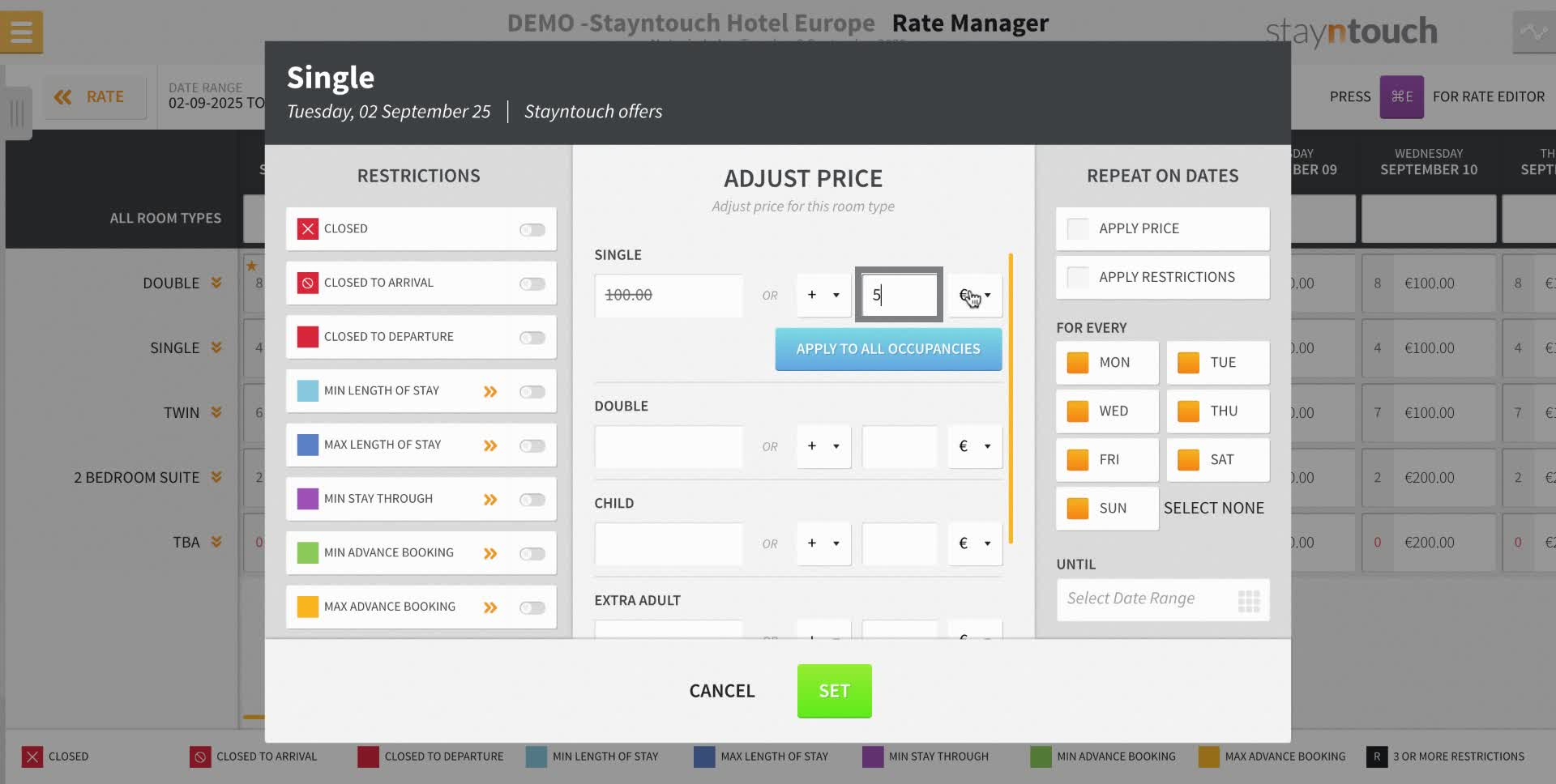1556x784 pixels.
Task: Select the WED day option
Action: [1107, 411]
